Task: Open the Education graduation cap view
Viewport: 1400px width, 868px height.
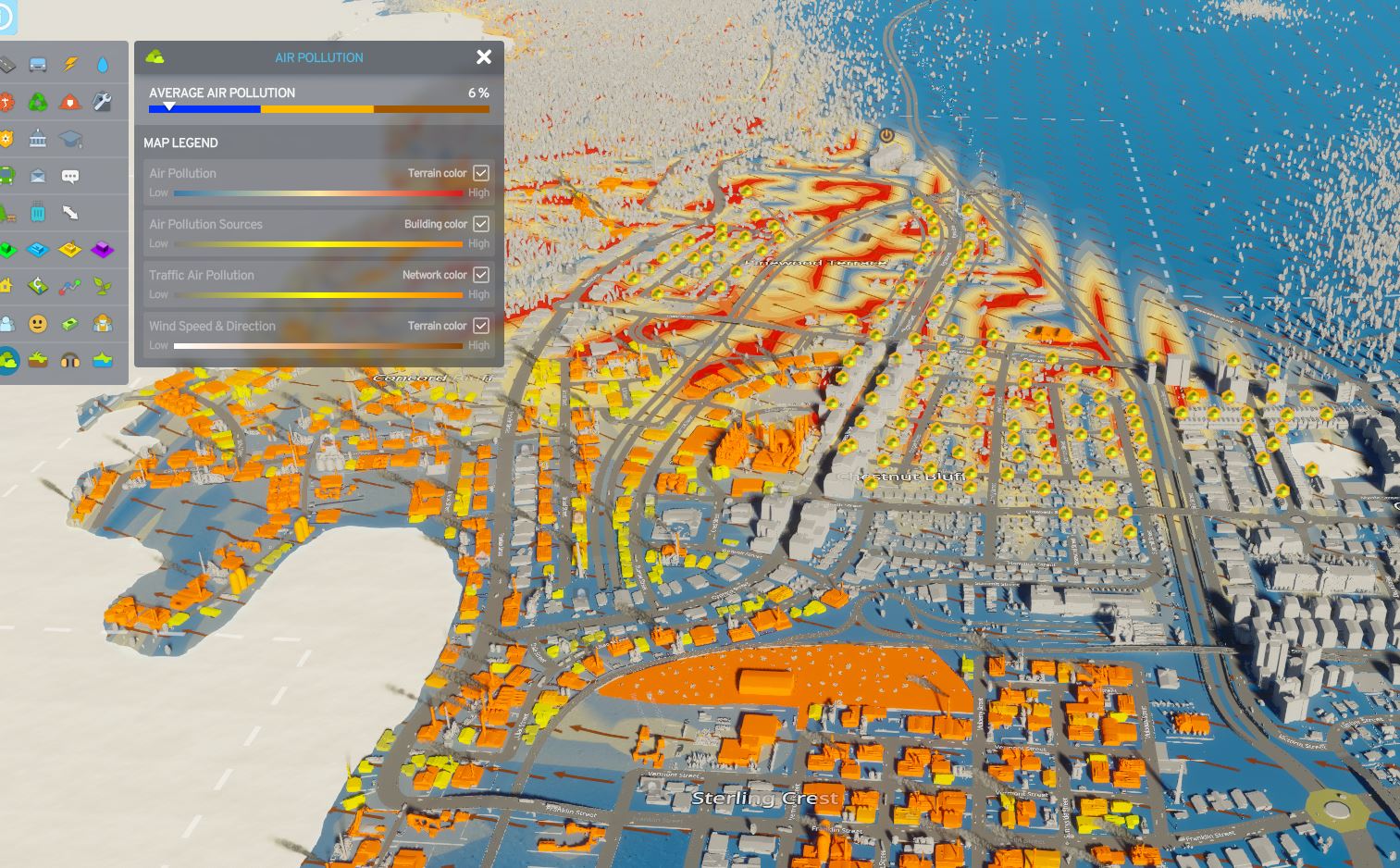Action: click(x=70, y=139)
